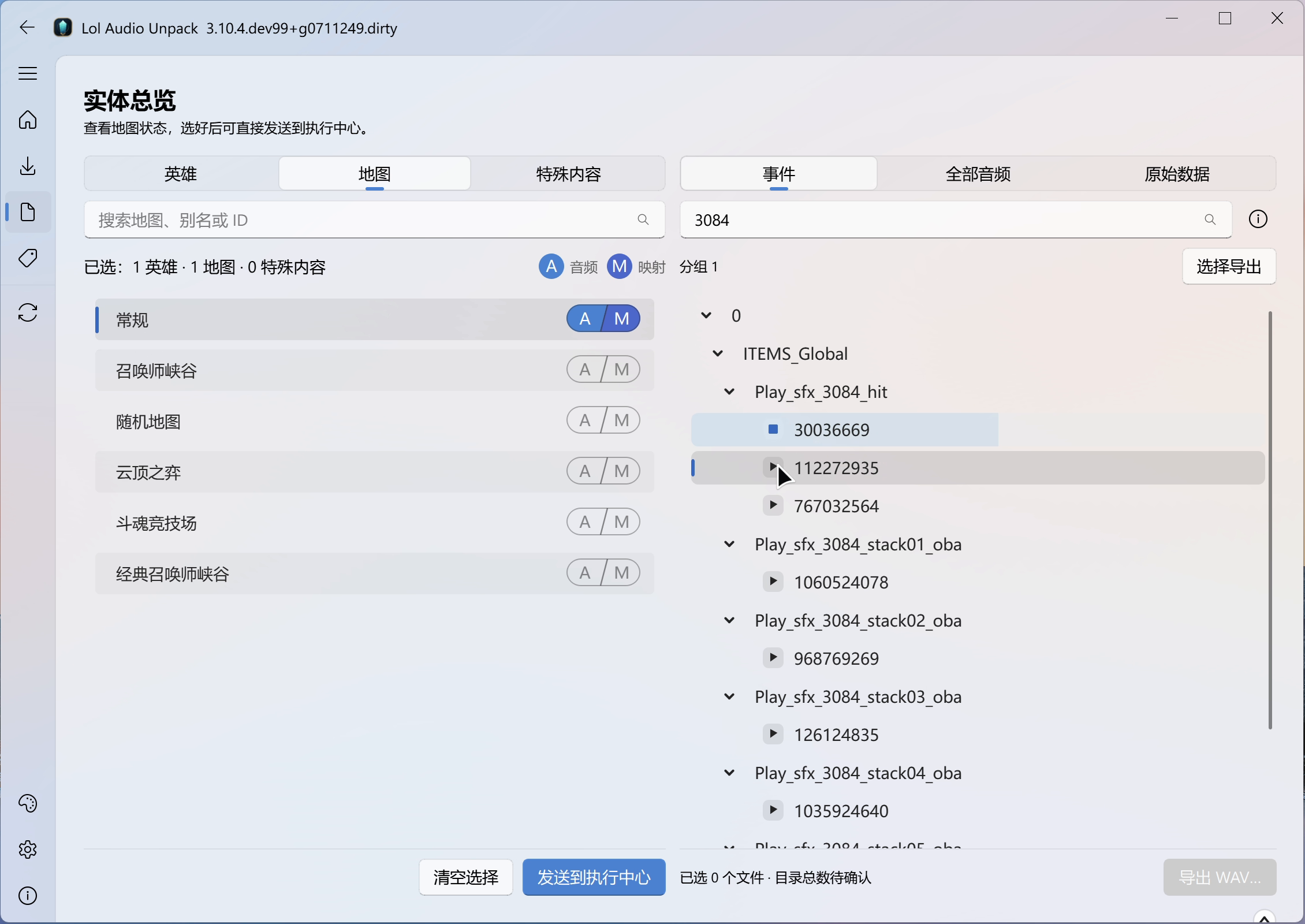This screenshot has width=1305, height=924.
Task: Click the map search input field
Action: [374, 219]
